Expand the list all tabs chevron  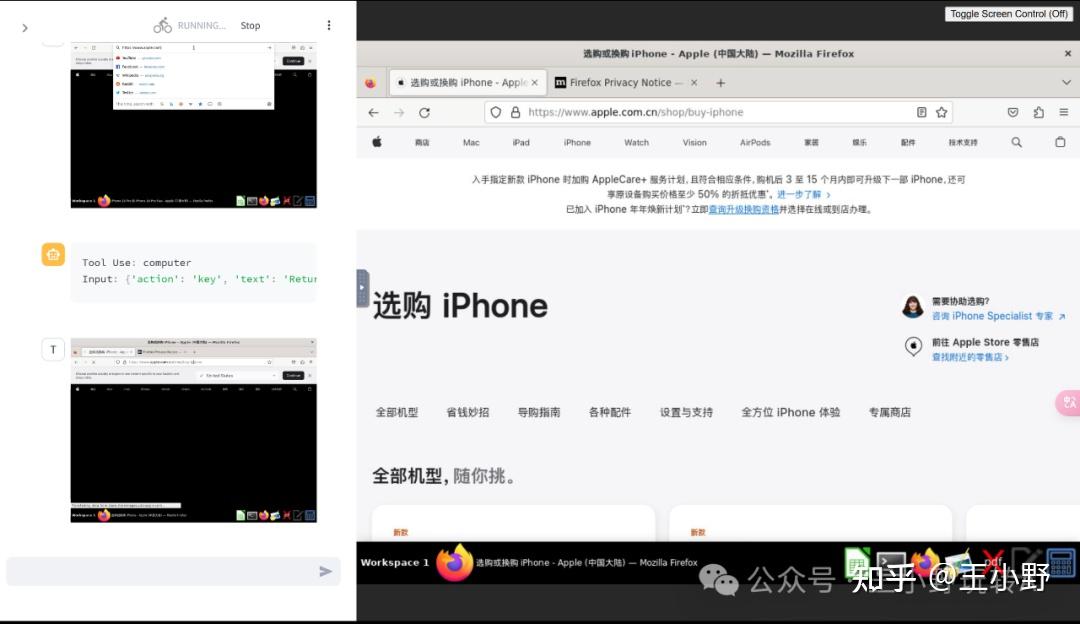(x=1066, y=83)
